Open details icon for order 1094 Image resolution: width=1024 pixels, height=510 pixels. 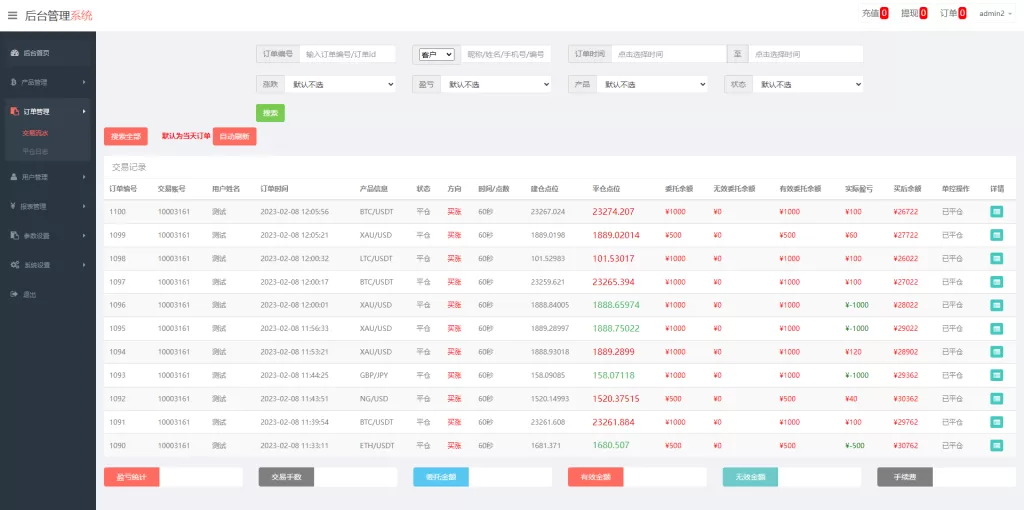997,352
